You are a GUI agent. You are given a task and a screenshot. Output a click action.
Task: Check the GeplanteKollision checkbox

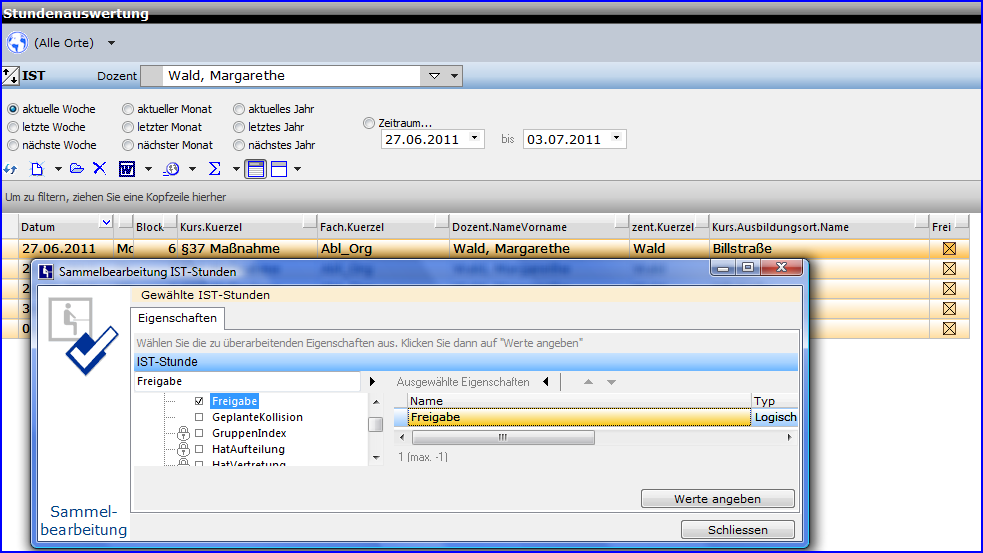[199, 418]
